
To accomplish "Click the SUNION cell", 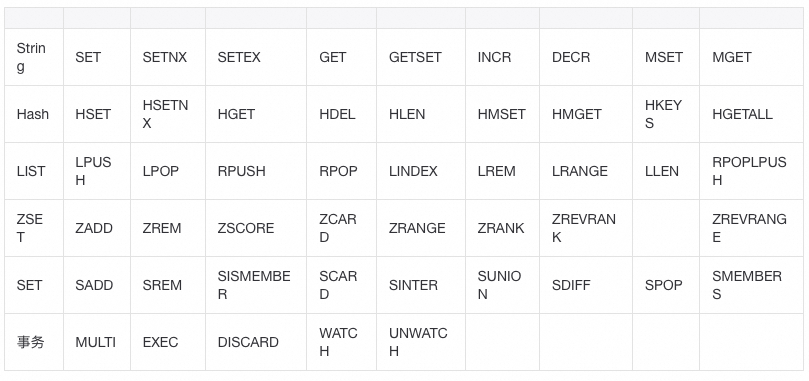I will pos(502,285).
